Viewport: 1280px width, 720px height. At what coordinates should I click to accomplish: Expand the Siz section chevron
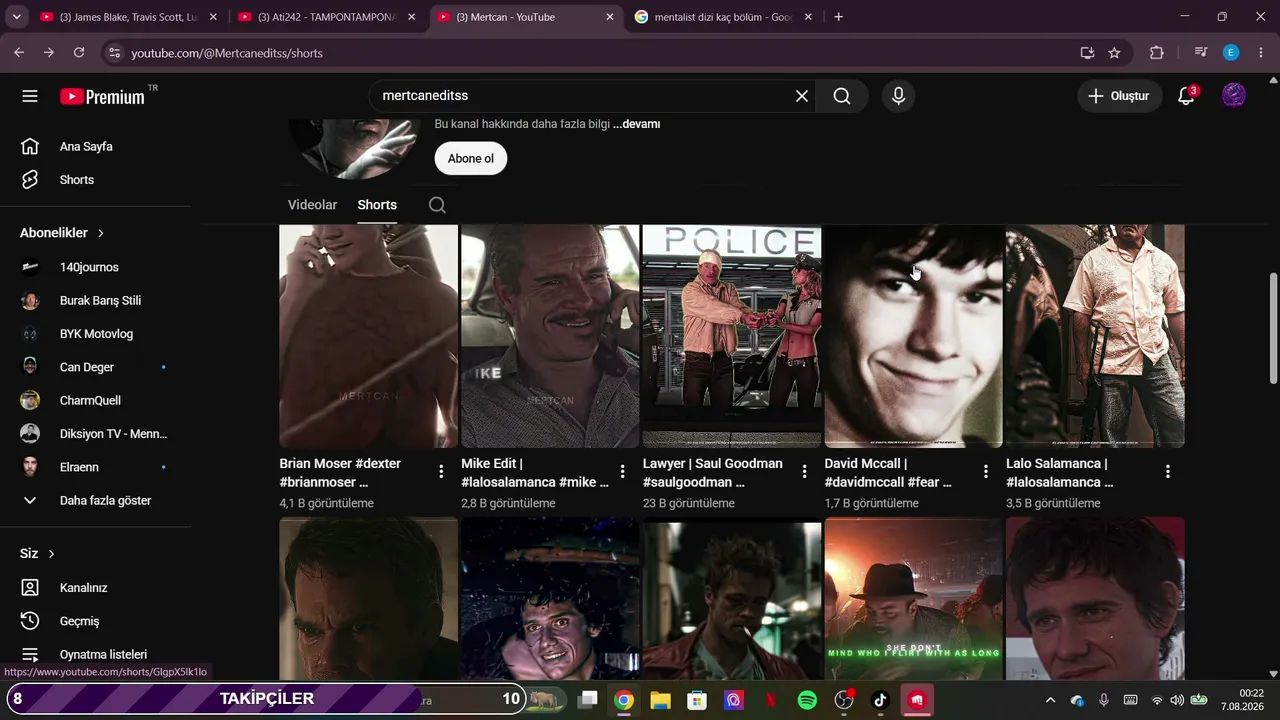[51, 554]
